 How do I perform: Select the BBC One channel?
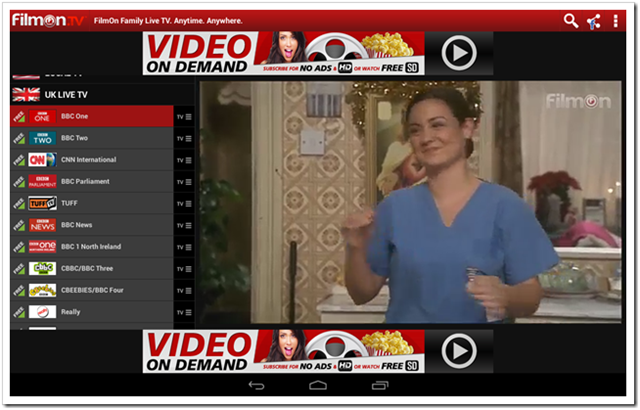(x=92, y=116)
